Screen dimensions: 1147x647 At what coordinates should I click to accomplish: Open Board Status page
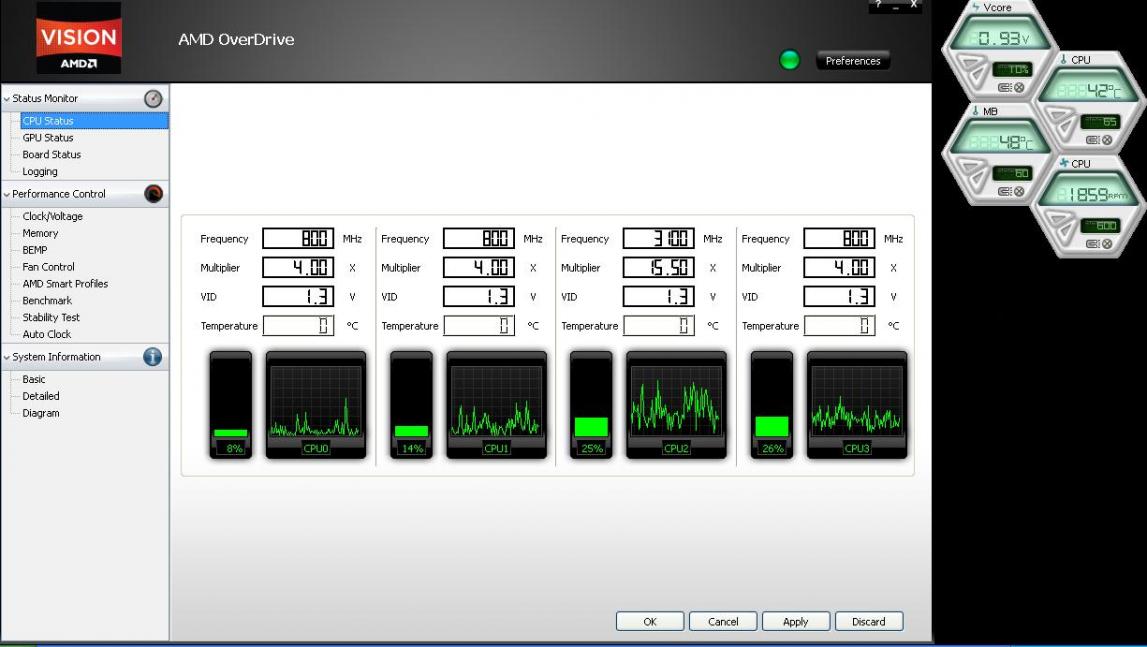pyautogui.click(x=51, y=154)
